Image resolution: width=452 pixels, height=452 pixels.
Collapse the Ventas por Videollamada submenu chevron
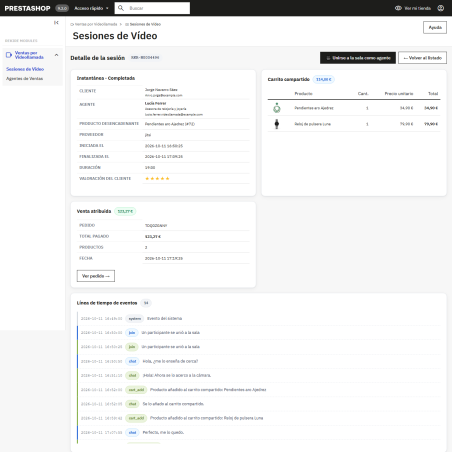56,55
